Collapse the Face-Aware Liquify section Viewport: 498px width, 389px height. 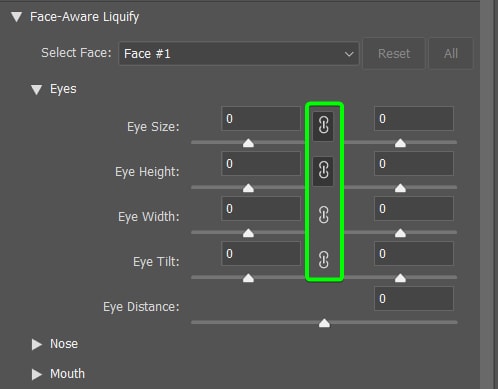17,17
